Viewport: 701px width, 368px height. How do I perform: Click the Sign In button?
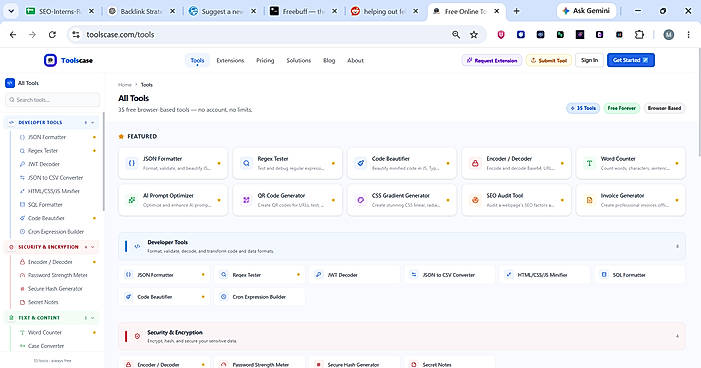tap(589, 60)
